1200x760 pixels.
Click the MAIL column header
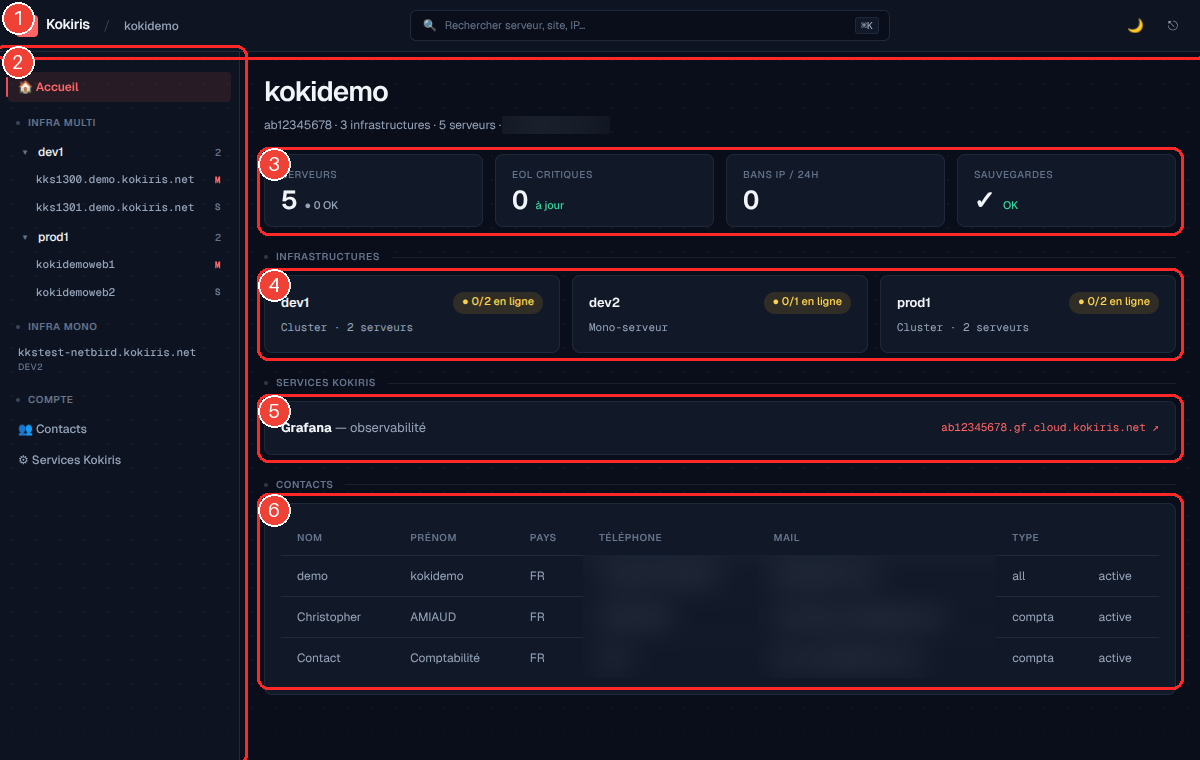click(x=786, y=538)
